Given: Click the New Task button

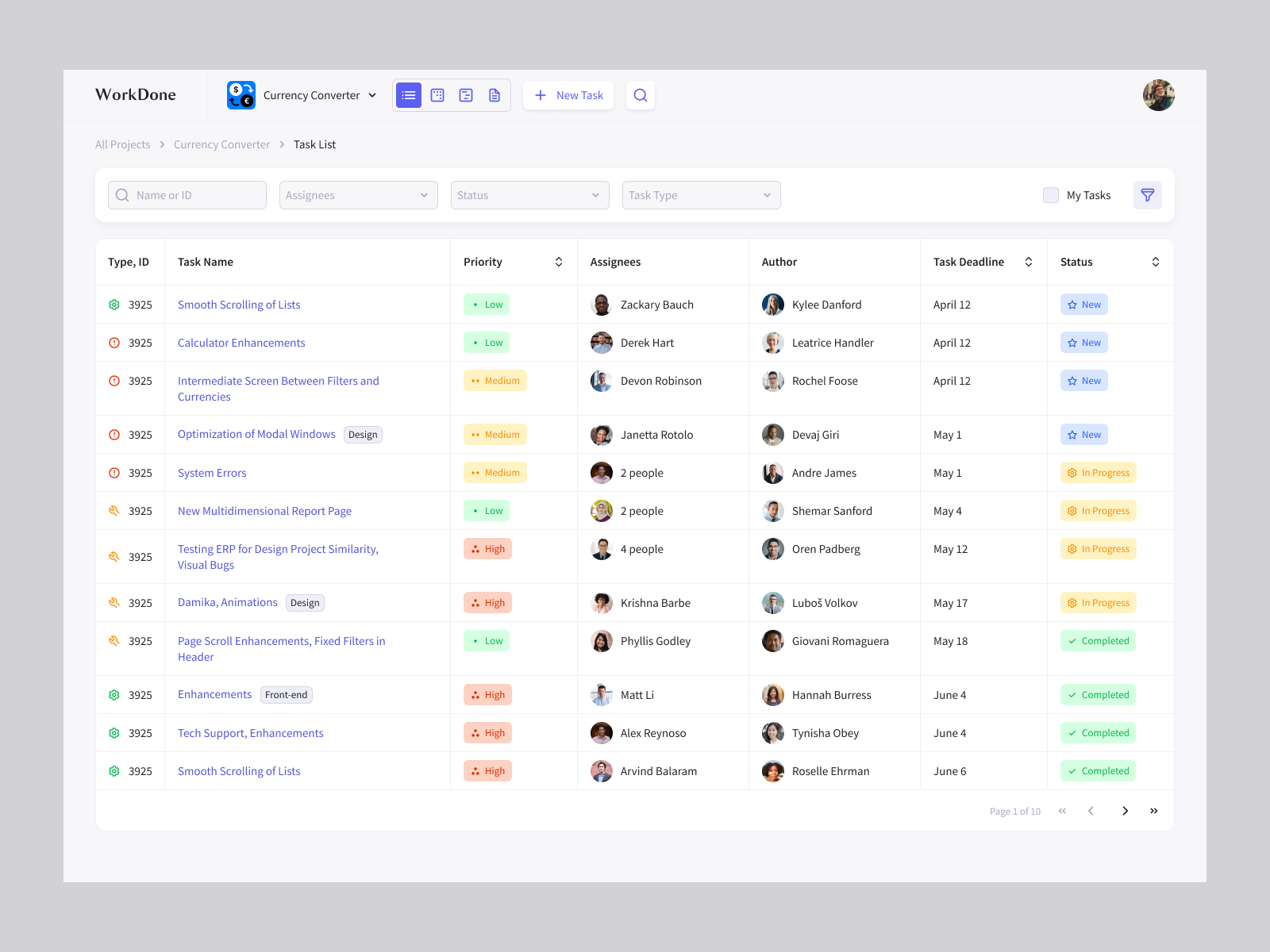Looking at the screenshot, I should pyautogui.click(x=568, y=94).
